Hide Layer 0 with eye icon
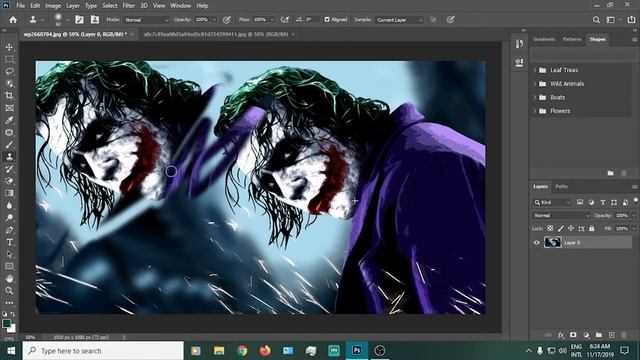Image resolution: width=640 pixels, height=360 pixels. (x=536, y=242)
